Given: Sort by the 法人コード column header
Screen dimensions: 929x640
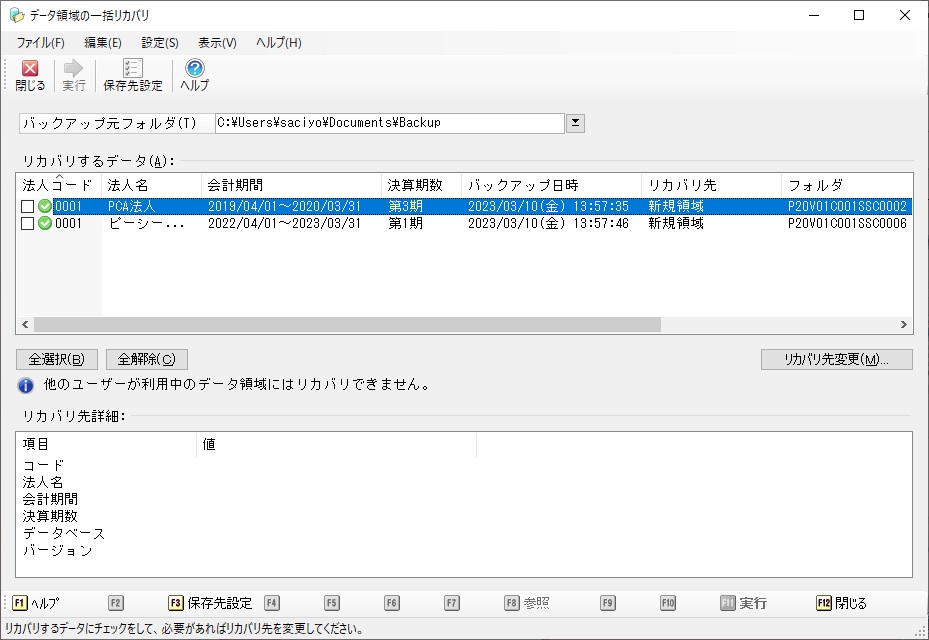Looking at the screenshot, I should coord(58,186).
